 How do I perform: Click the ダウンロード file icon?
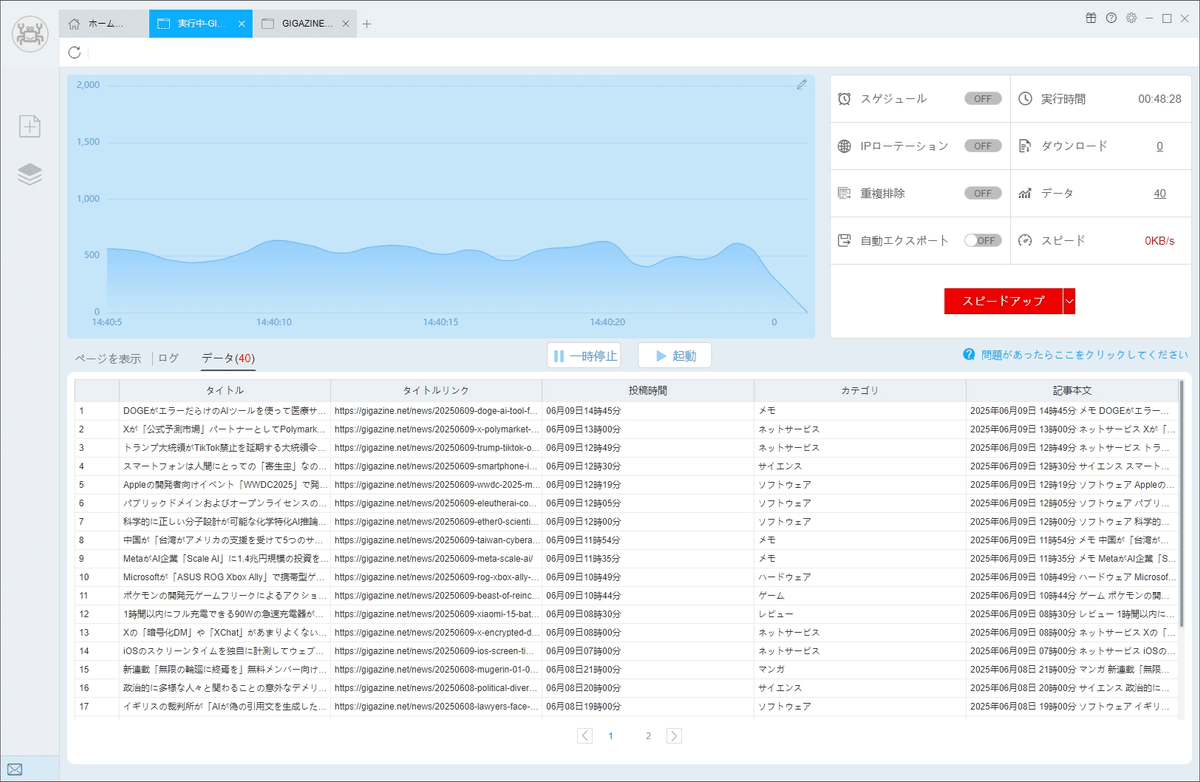1025,146
